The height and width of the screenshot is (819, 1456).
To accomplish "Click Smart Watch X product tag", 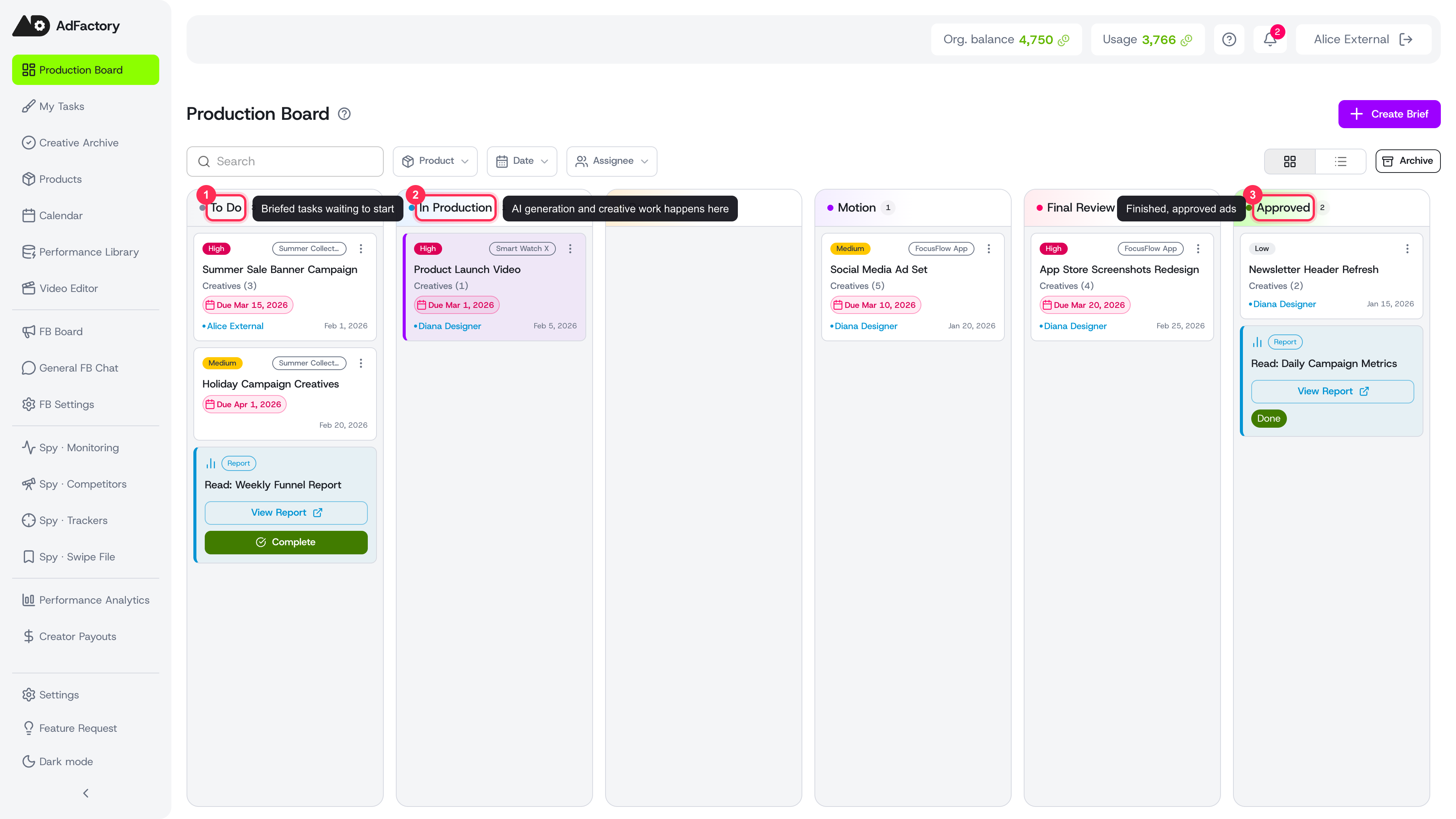I will click(x=522, y=249).
